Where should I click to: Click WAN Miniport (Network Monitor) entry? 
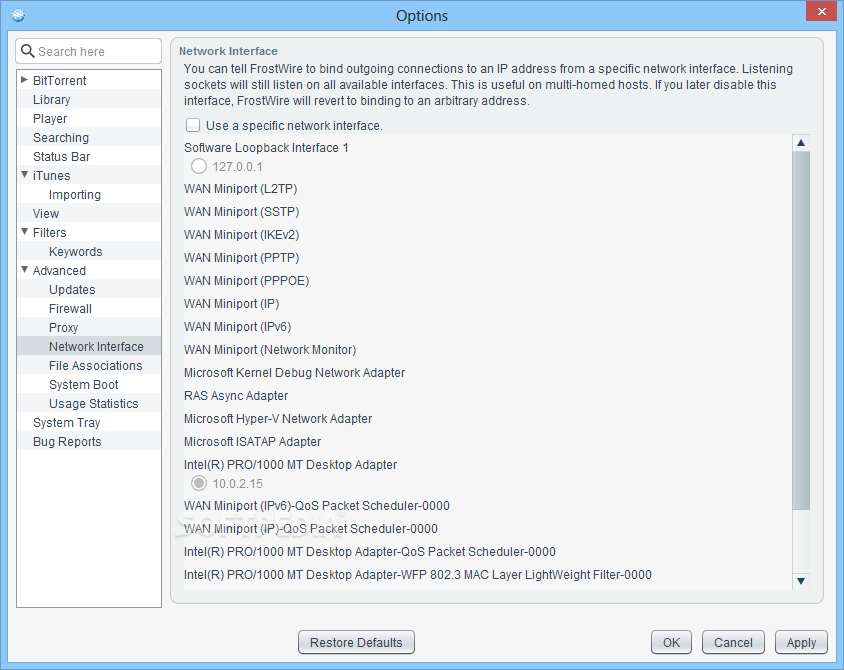pyautogui.click(x=270, y=350)
